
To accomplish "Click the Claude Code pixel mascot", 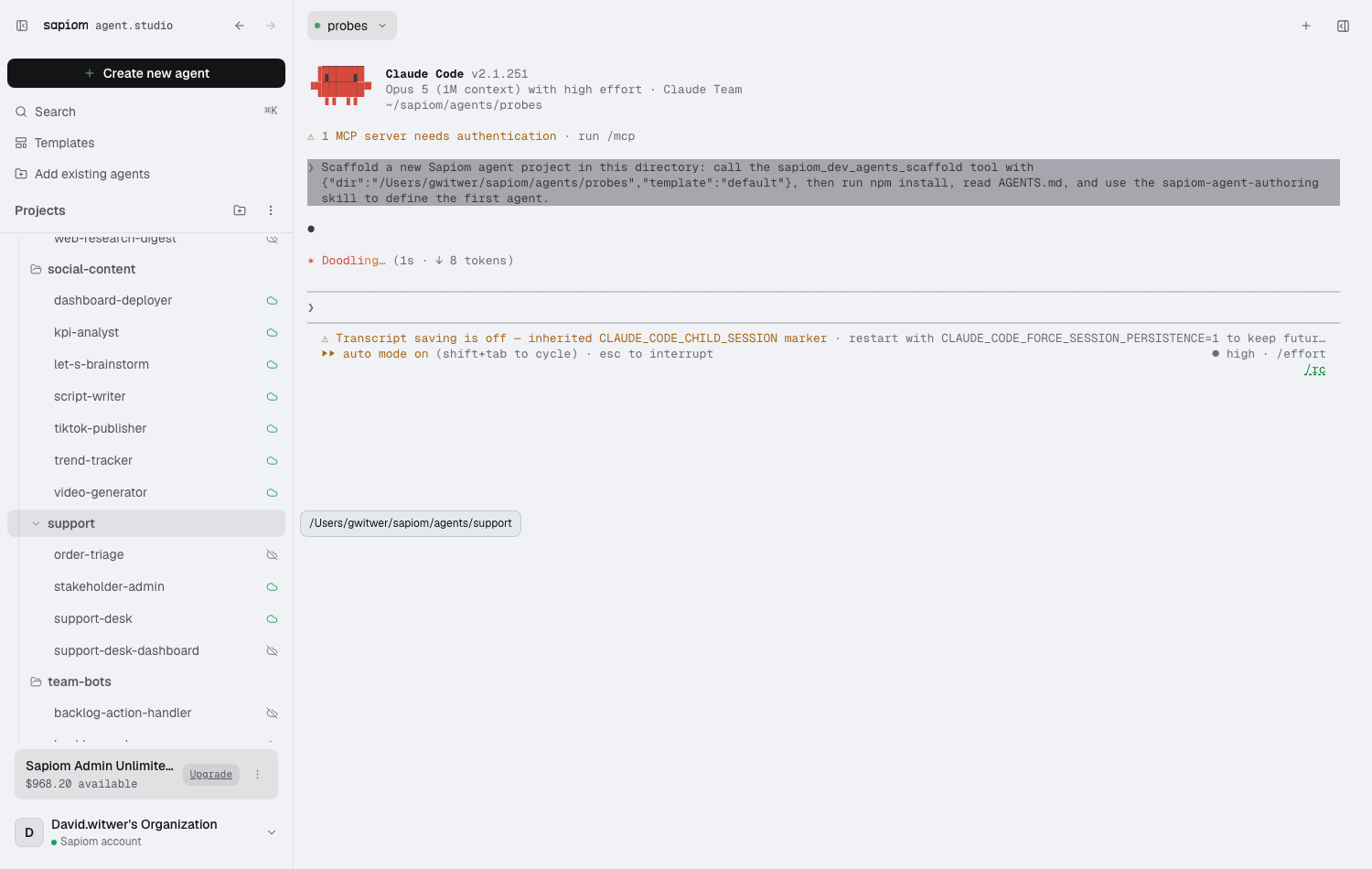I will (x=341, y=85).
